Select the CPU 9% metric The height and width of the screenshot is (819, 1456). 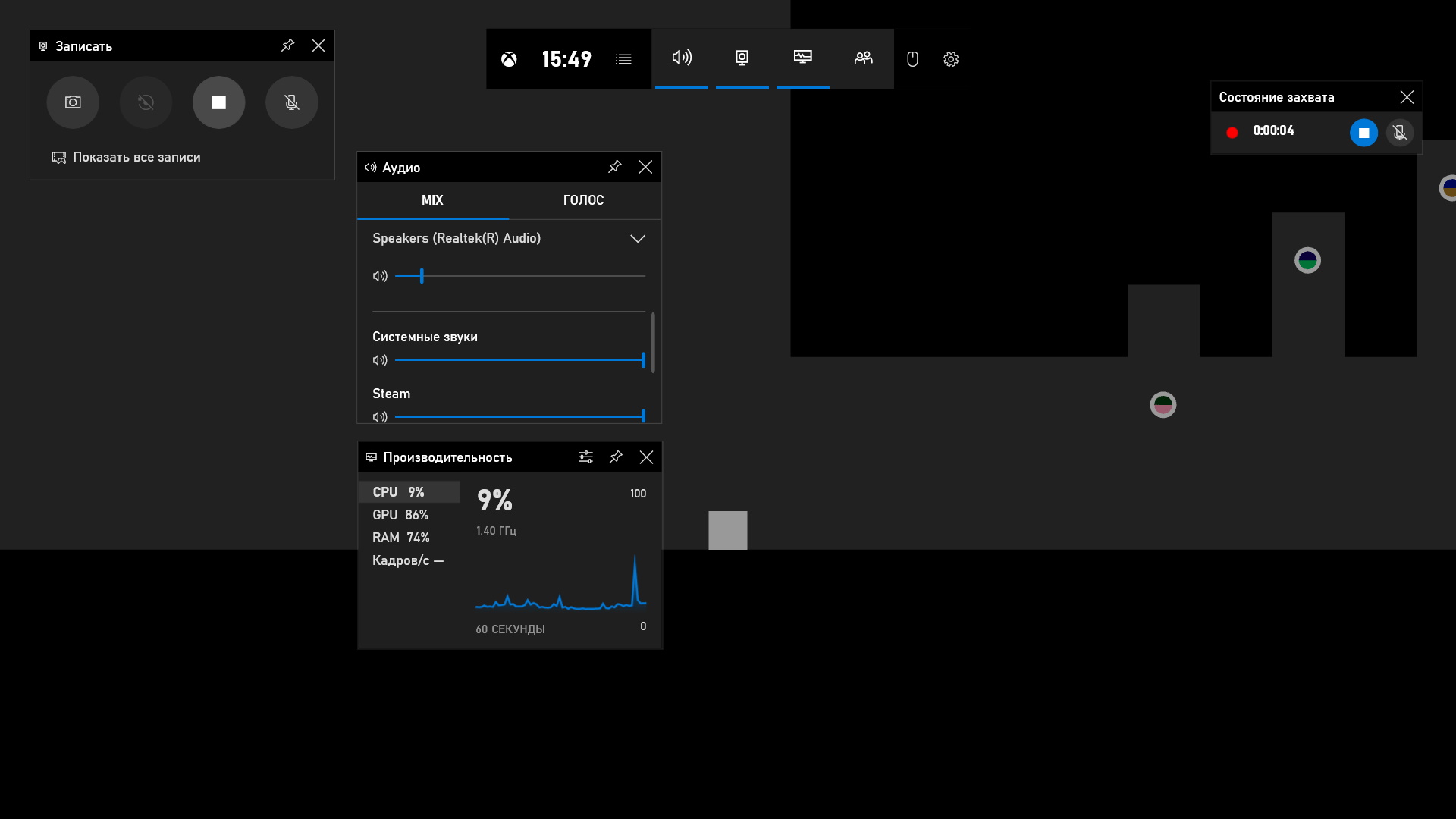pos(409,492)
